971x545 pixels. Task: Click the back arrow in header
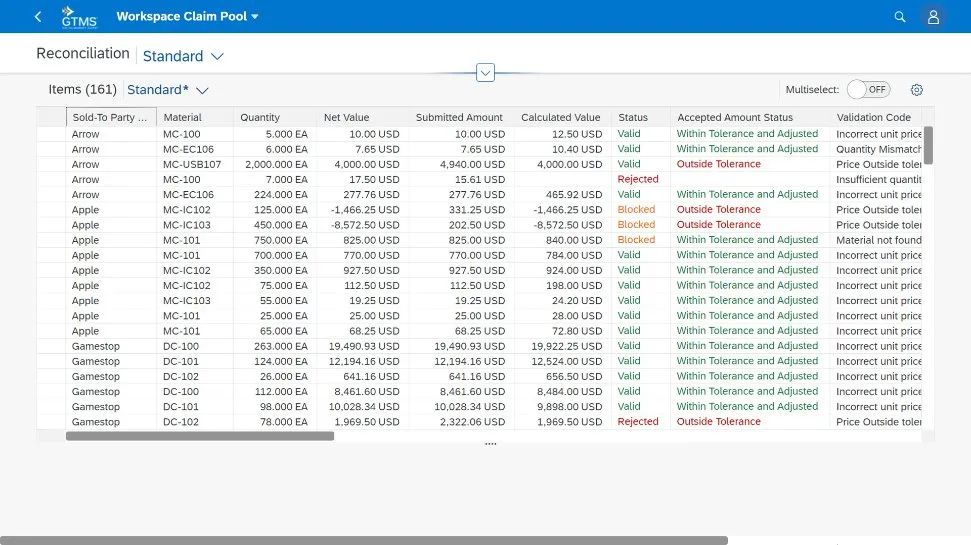[x=38, y=17]
